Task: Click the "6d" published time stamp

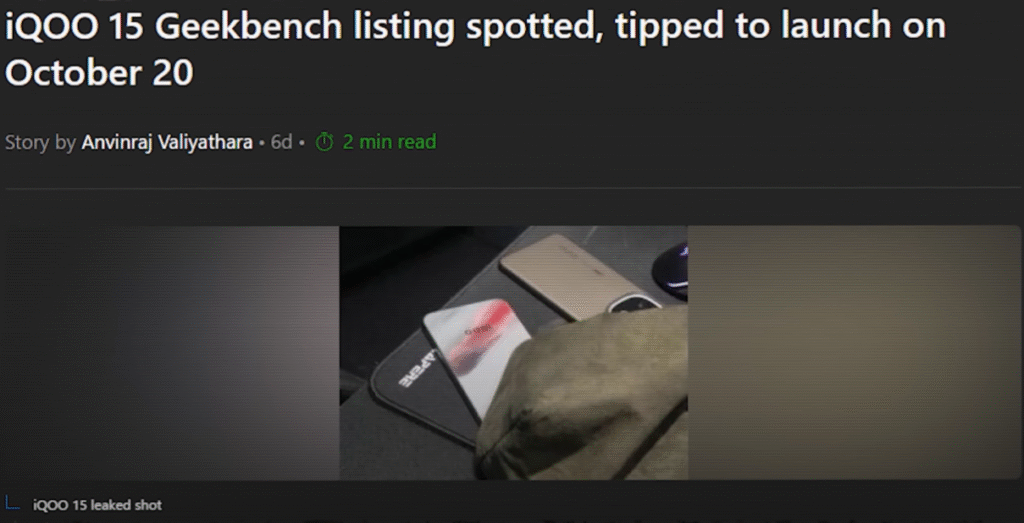Action: (281, 142)
